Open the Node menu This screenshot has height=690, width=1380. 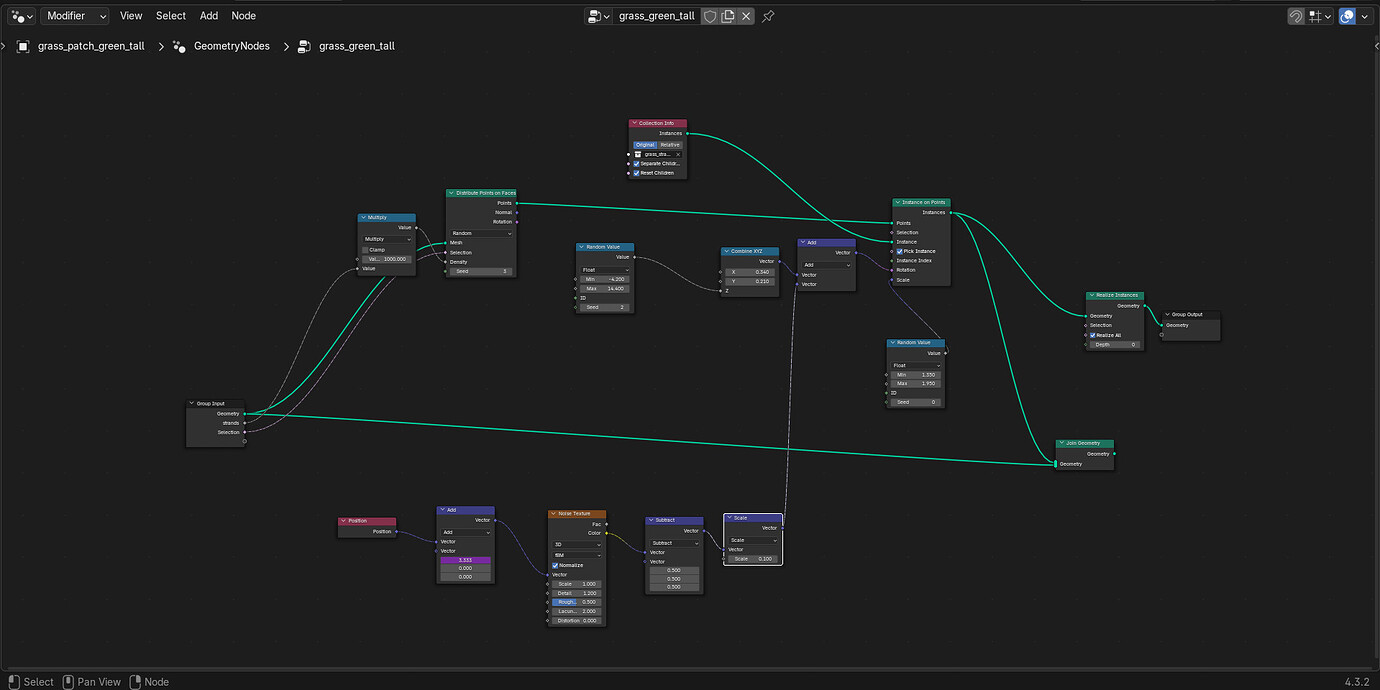pyautogui.click(x=243, y=16)
